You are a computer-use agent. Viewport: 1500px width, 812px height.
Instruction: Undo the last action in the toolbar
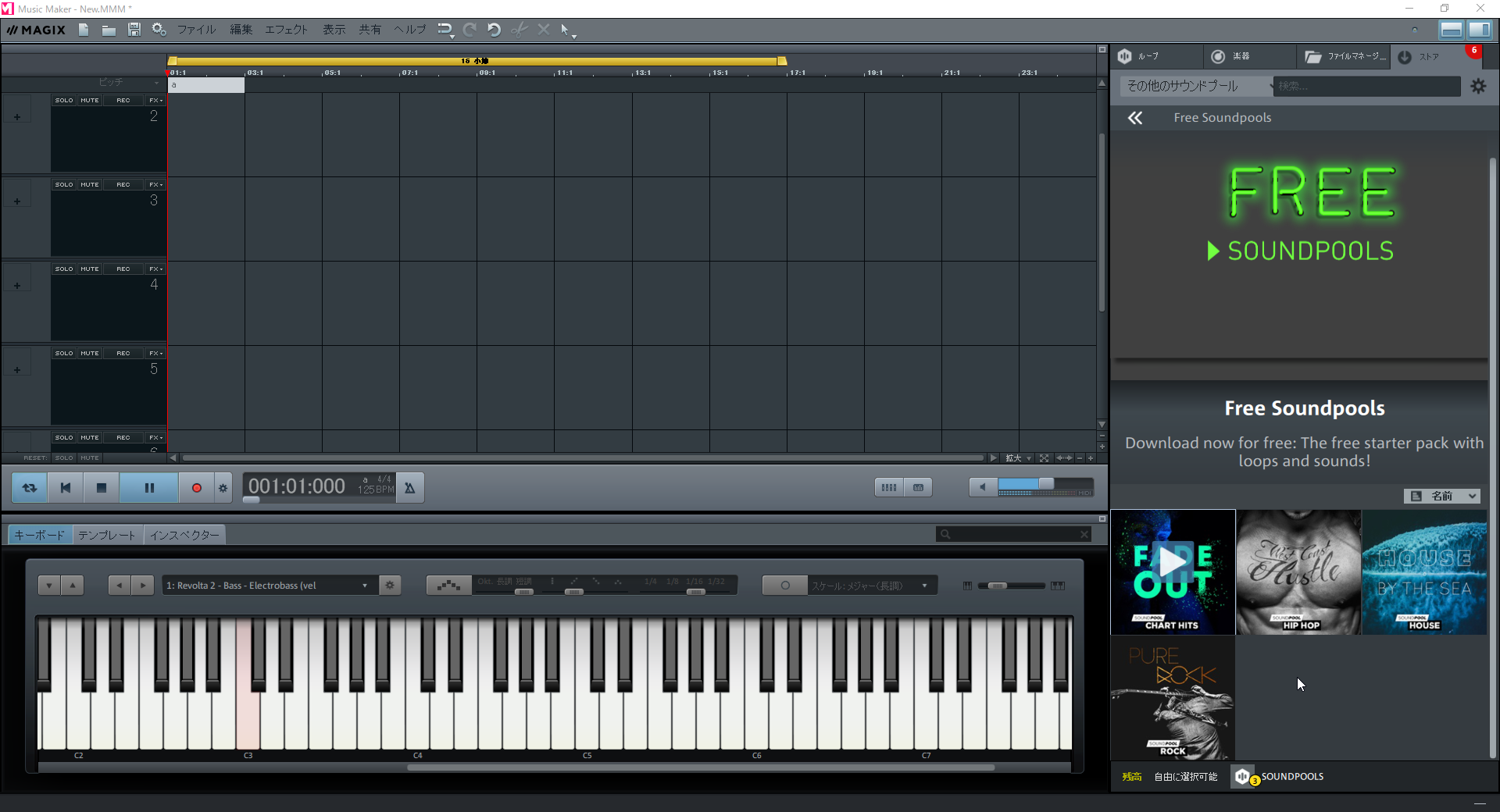[x=494, y=30]
